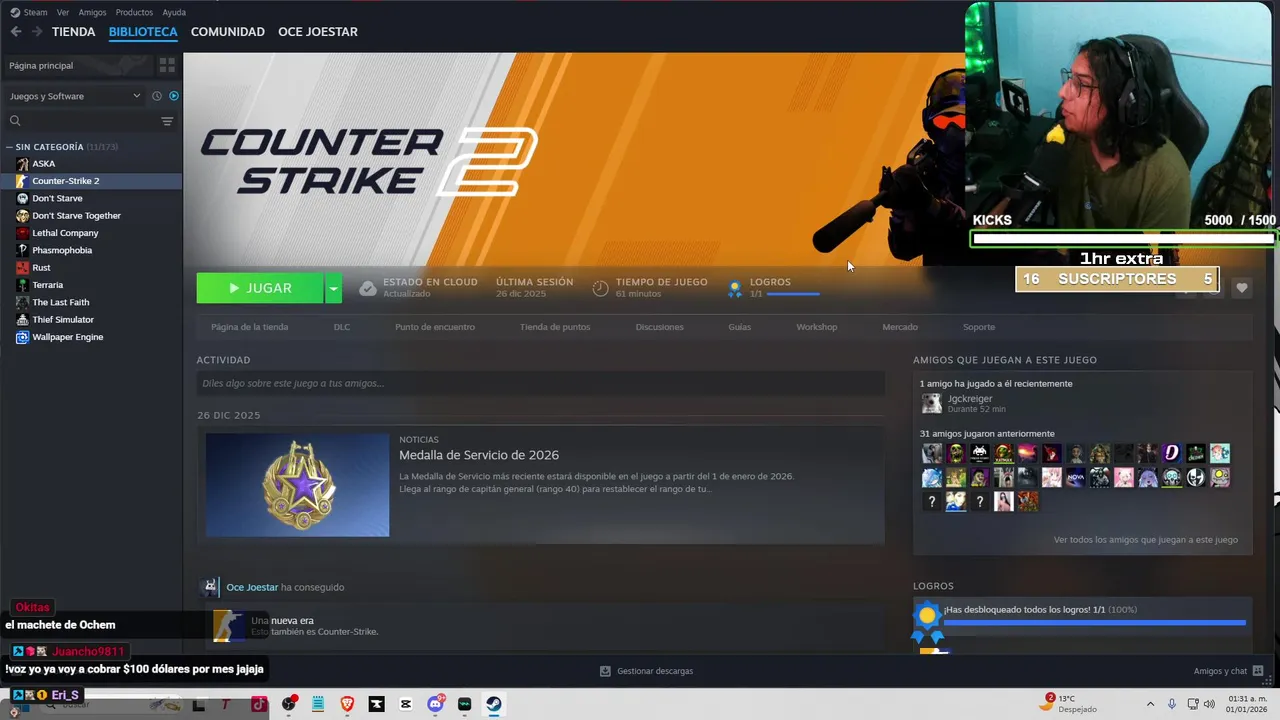This screenshot has width=1280, height=720.
Task: Open the Productos menu
Action: pyautogui.click(x=134, y=12)
